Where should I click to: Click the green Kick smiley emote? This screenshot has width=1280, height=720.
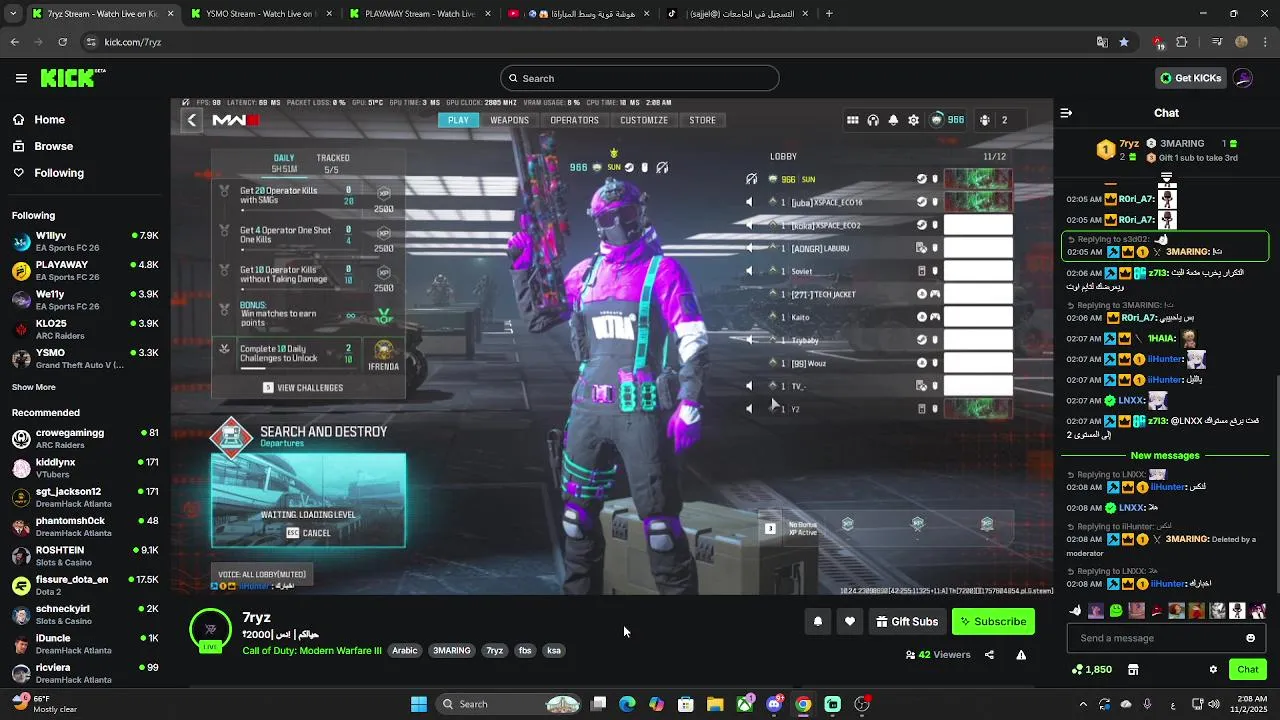pyautogui.click(x=1116, y=610)
